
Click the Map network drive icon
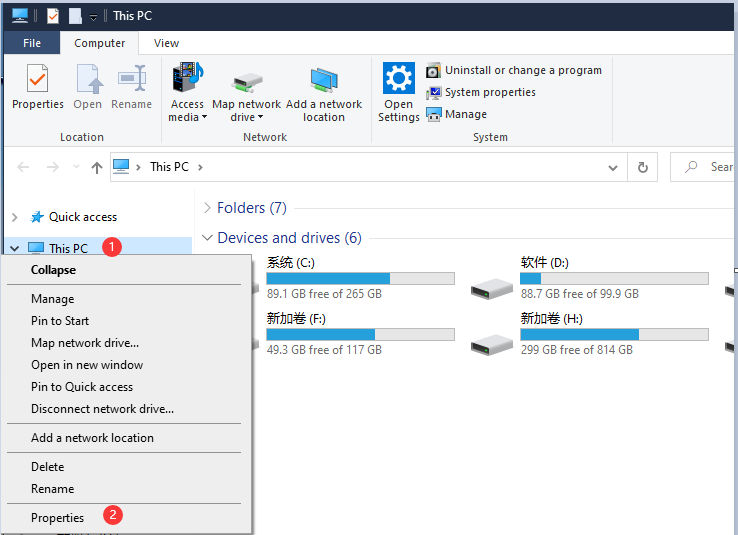tap(246, 82)
